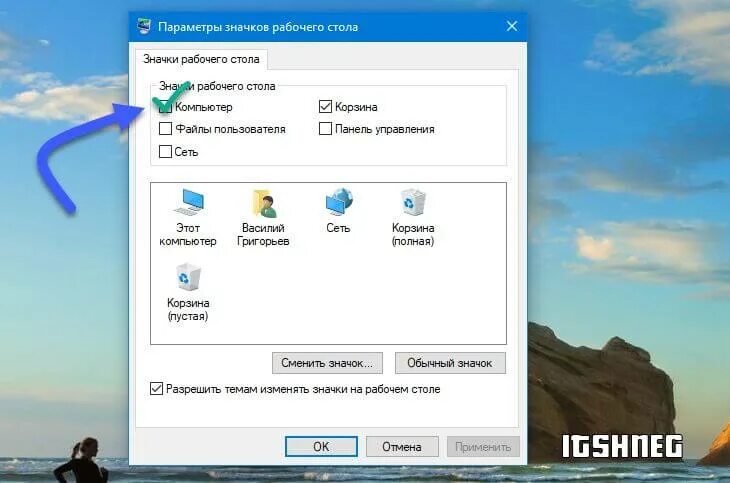The height and width of the screenshot is (483, 730).
Task: Click the dialog title bar system icon
Action: (144, 27)
